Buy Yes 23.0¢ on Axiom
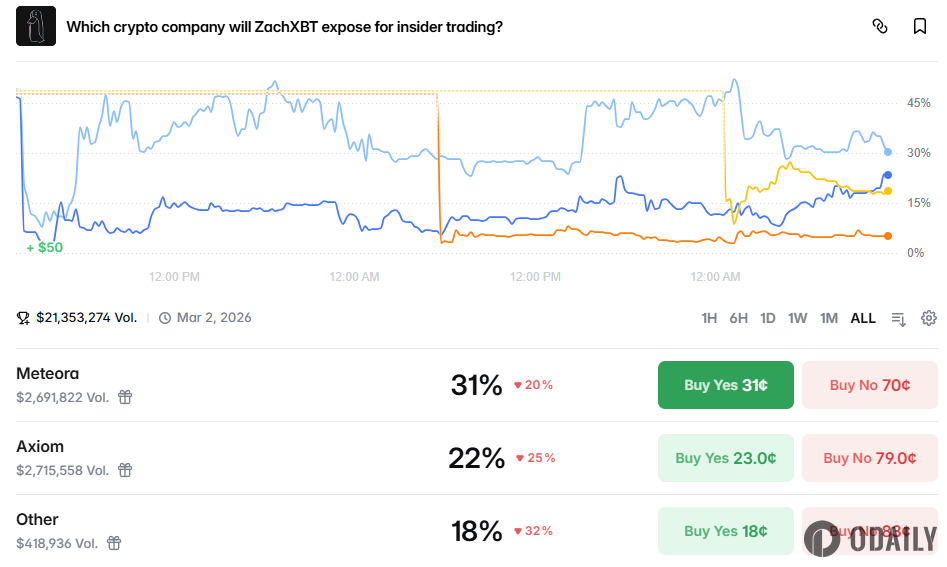 (725, 458)
